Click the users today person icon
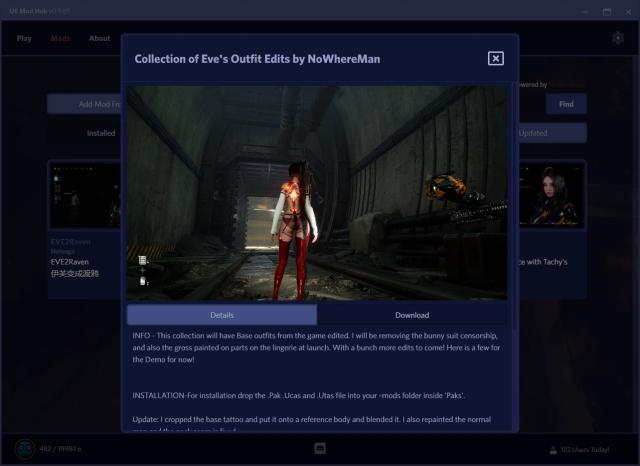Viewport: 640px width, 466px height. [553, 450]
